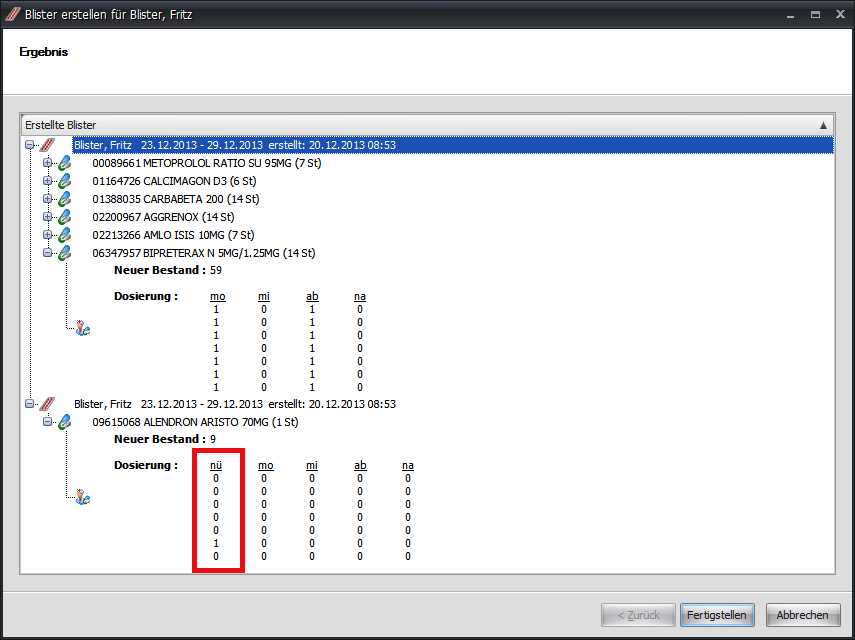
Task: Collapse the ALENDRON ARISTO 70MG node
Action: [x=47, y=422]
